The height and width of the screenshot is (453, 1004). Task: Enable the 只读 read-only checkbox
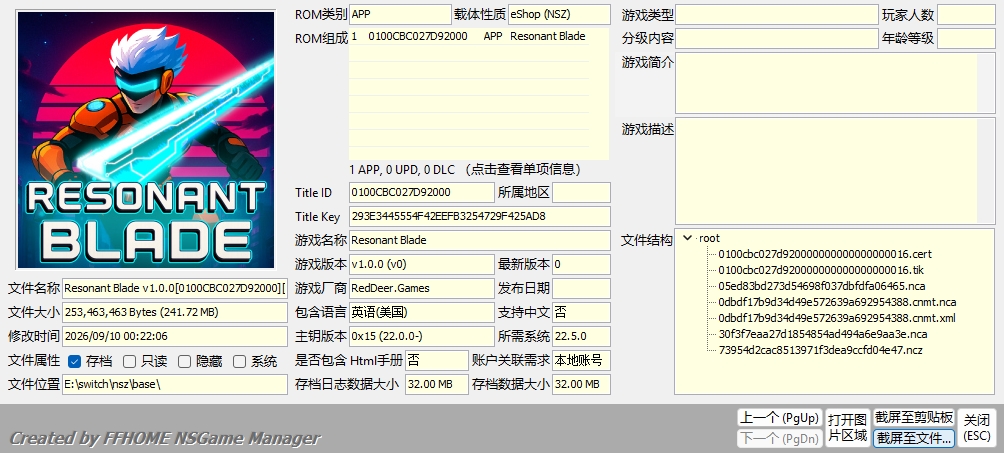tap(129, 361)
